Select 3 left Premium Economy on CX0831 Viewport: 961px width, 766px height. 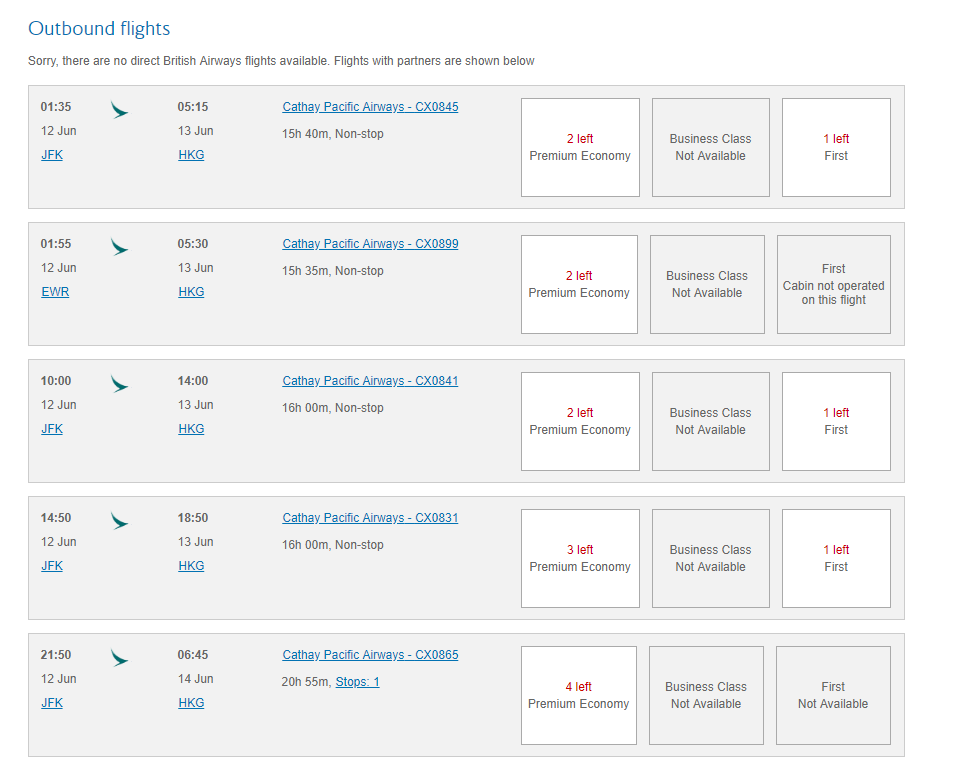[x=580, y=558]
